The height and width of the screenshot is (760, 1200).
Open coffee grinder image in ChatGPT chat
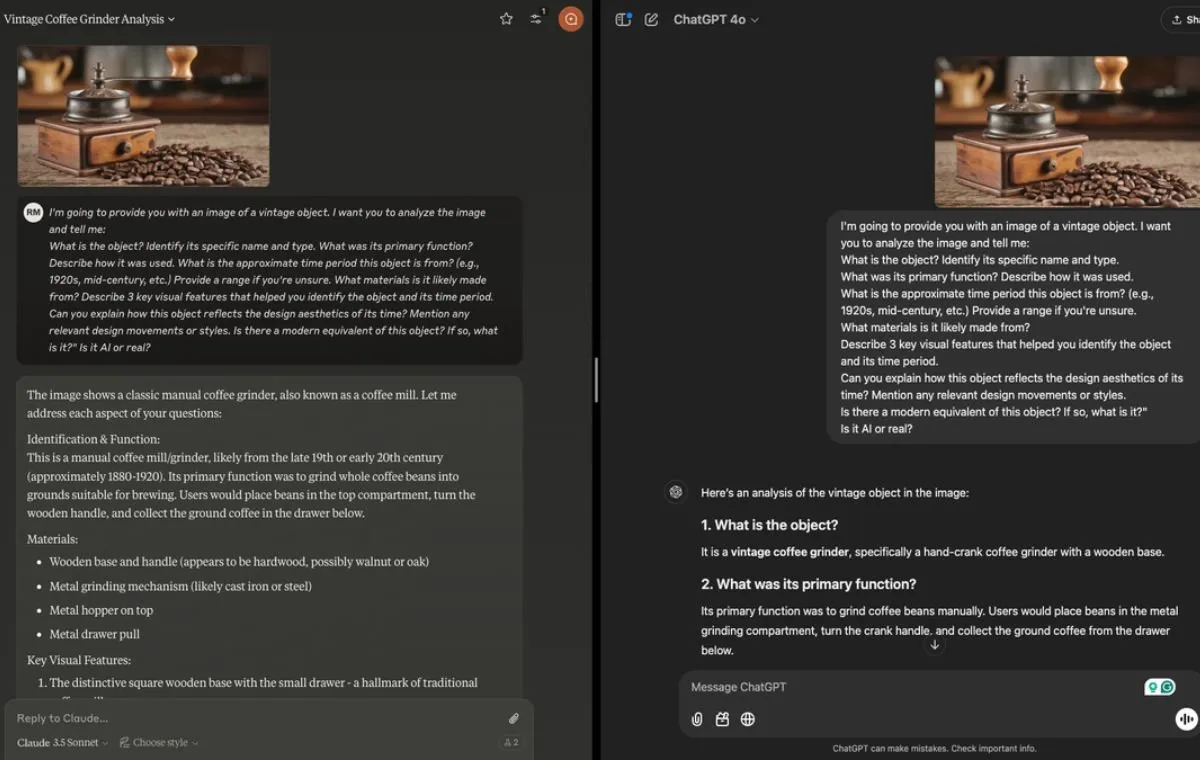1067,131
